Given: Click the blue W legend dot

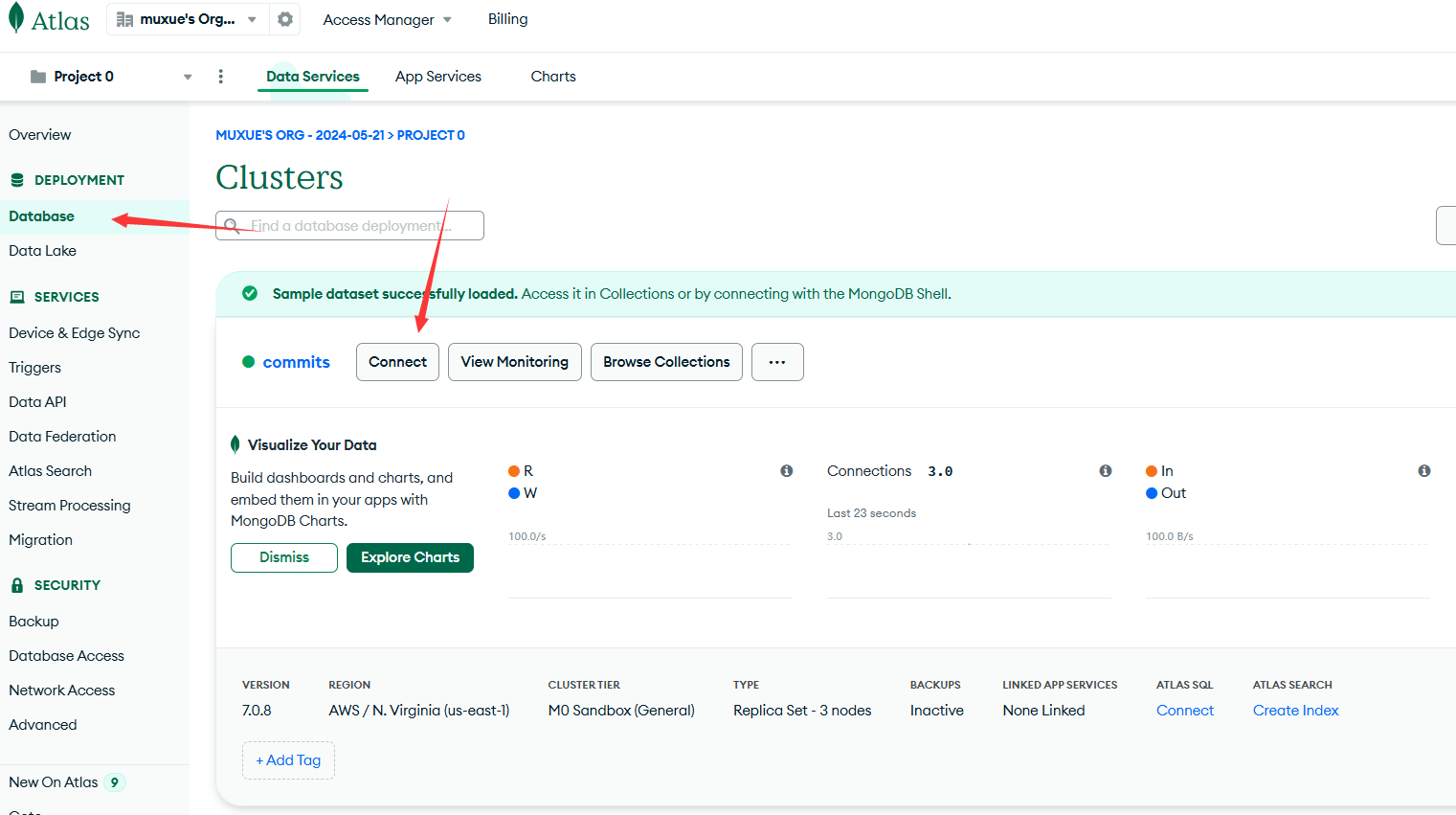Looking at the screenshot, I should coord(514,493).
